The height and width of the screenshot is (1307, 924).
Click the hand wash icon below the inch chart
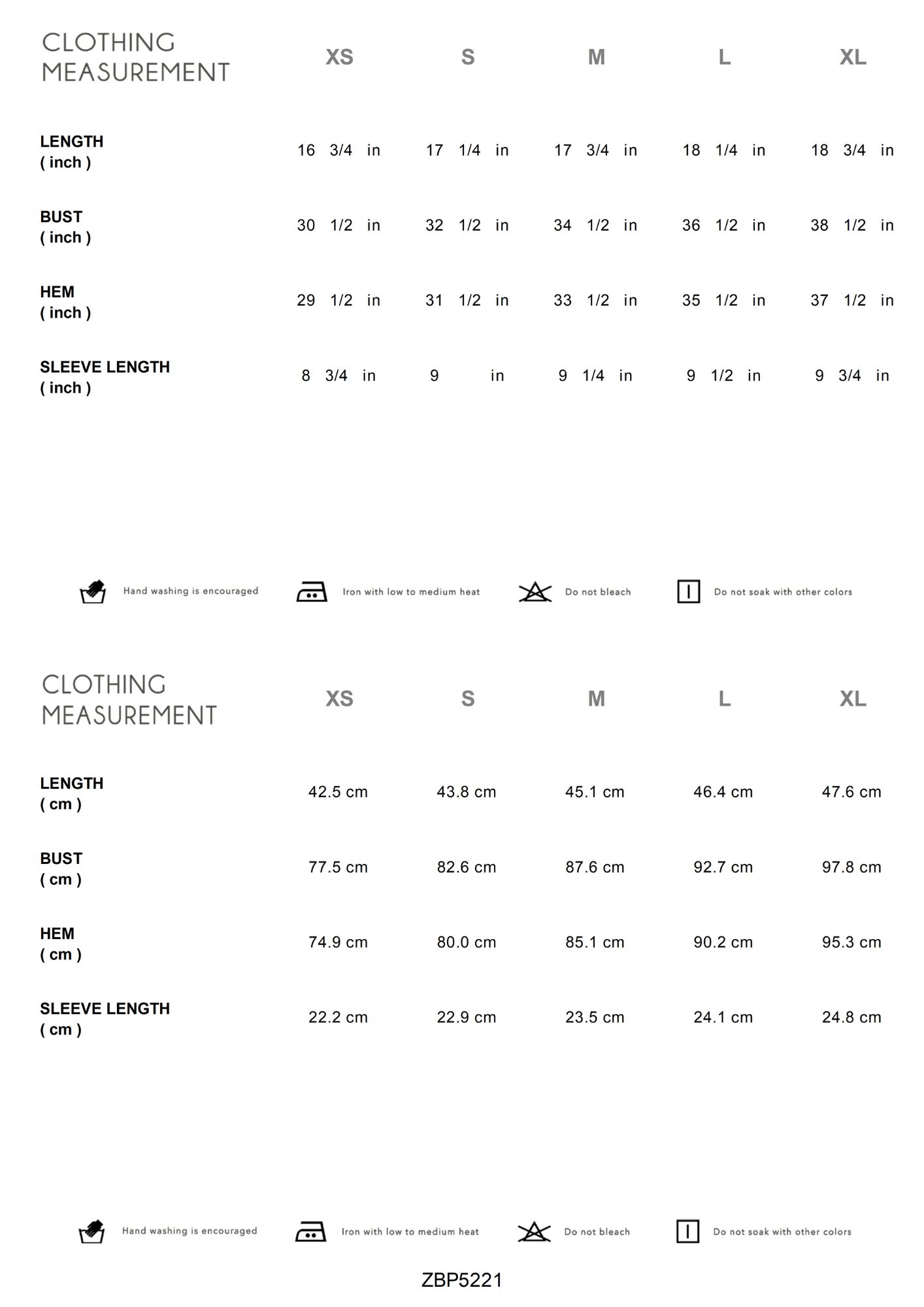[93, 591]
